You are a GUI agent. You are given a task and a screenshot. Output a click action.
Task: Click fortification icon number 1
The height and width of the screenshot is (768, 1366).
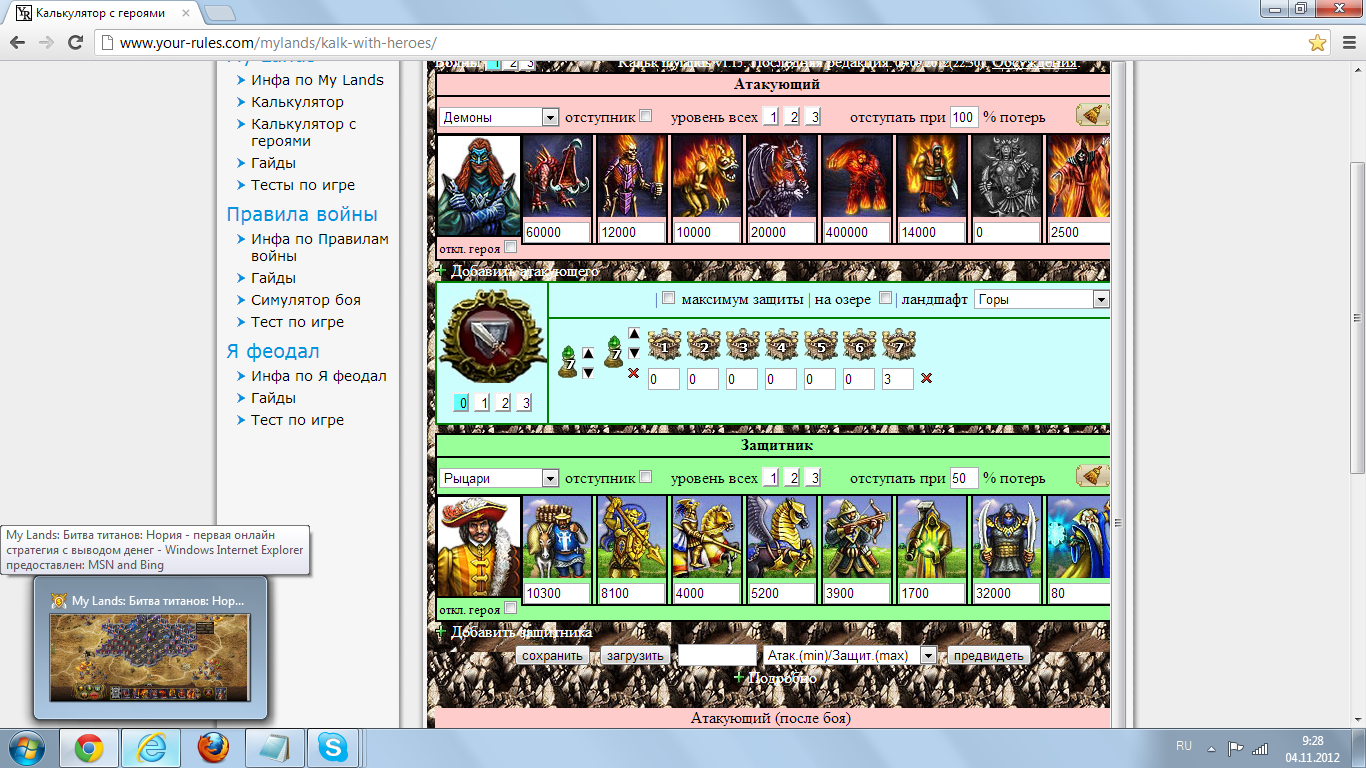(664, 347)
